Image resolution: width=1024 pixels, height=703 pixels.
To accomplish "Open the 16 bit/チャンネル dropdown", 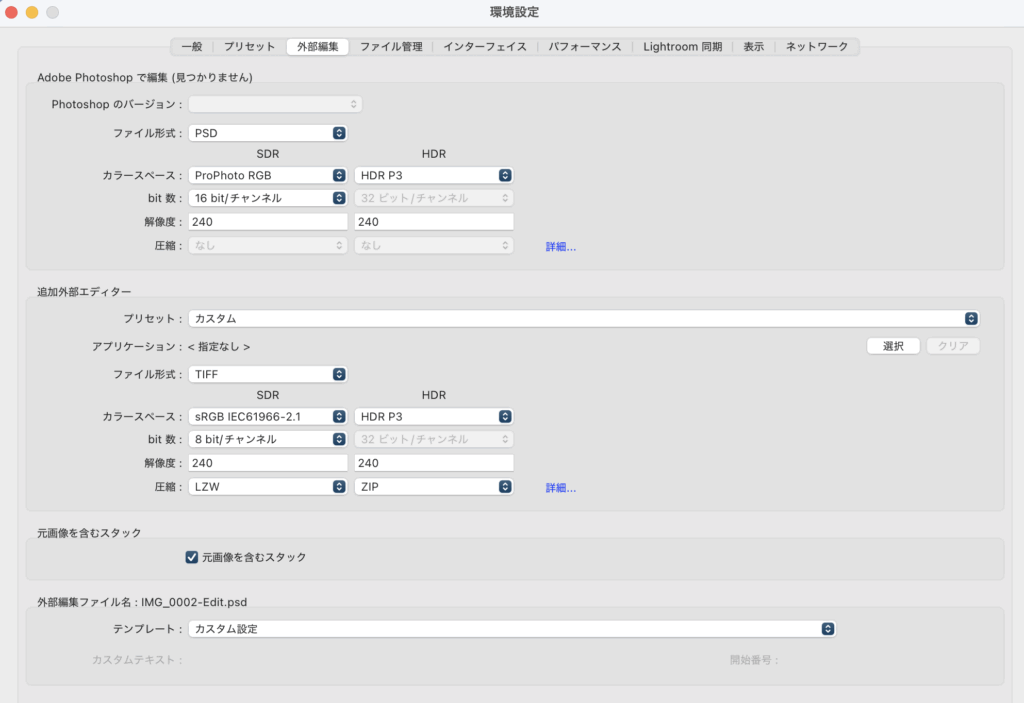I will (x=268, y=198).
